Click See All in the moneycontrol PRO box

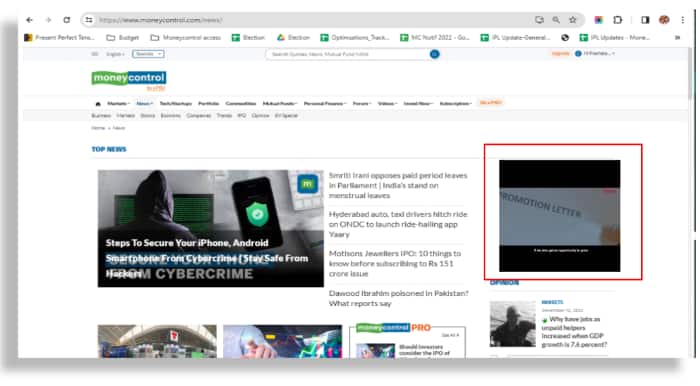450,335
